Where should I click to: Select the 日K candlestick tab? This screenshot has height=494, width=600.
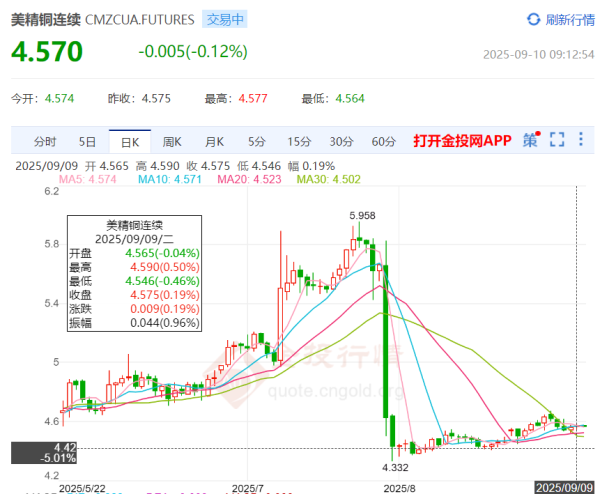[x=129, y=141]
